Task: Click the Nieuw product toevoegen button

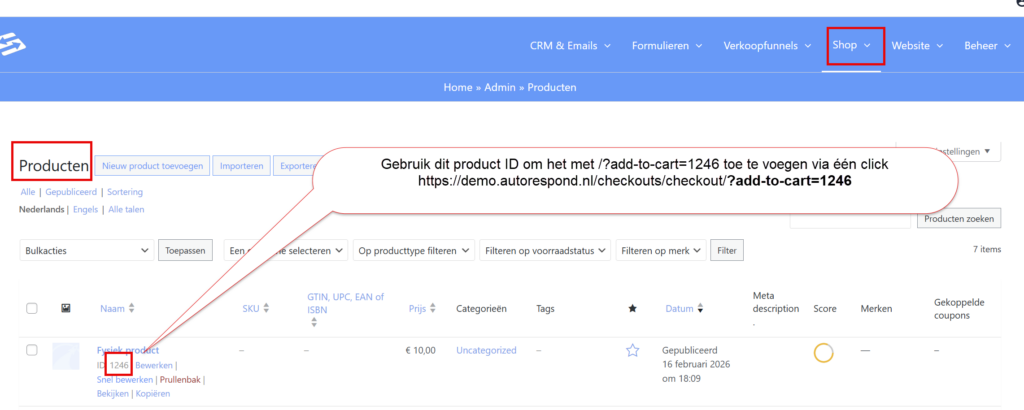Action: [153, 165]
